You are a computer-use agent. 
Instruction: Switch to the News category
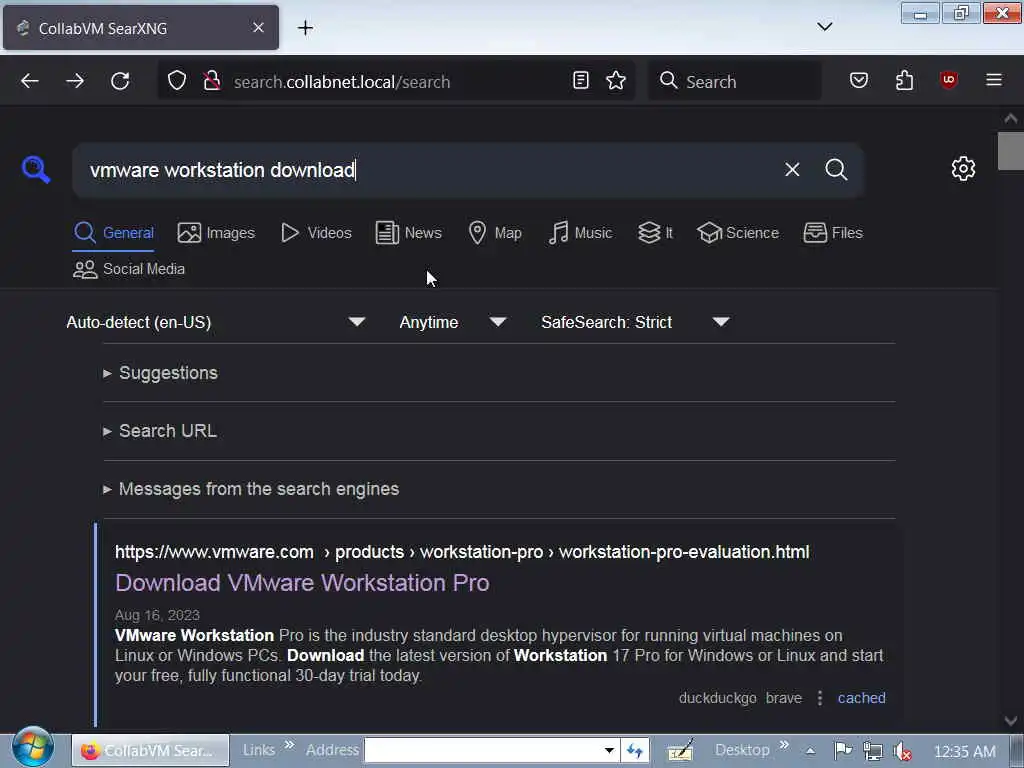point(409,232)
